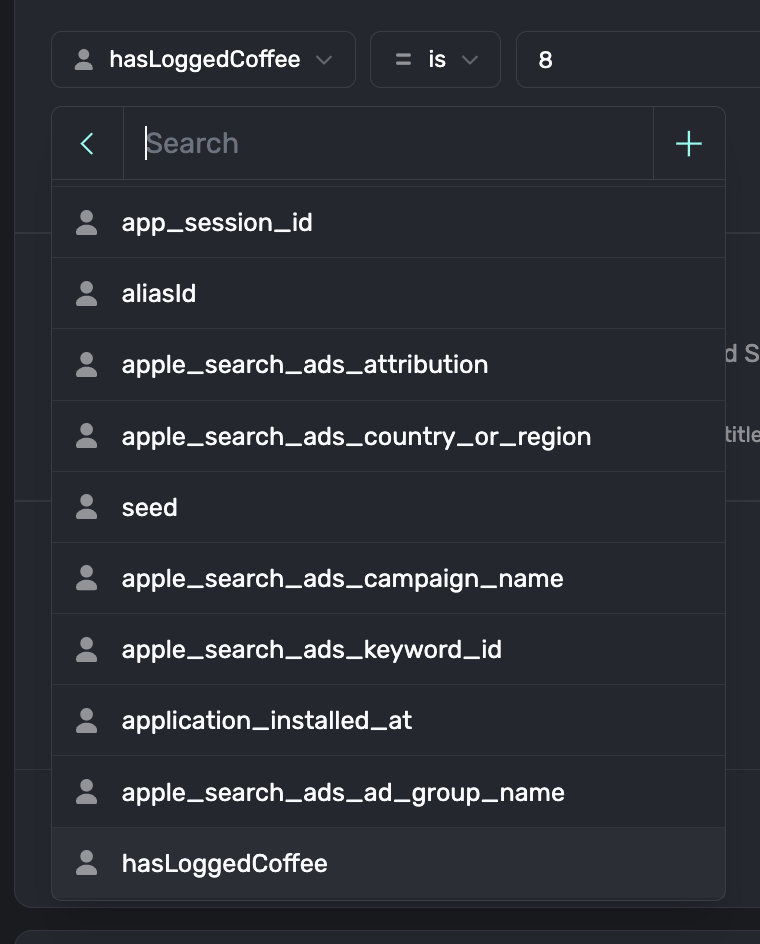760x944 pixels.
Task: Choose apple_search_ads_ad_group_name entry
Action: click(343, 793)
